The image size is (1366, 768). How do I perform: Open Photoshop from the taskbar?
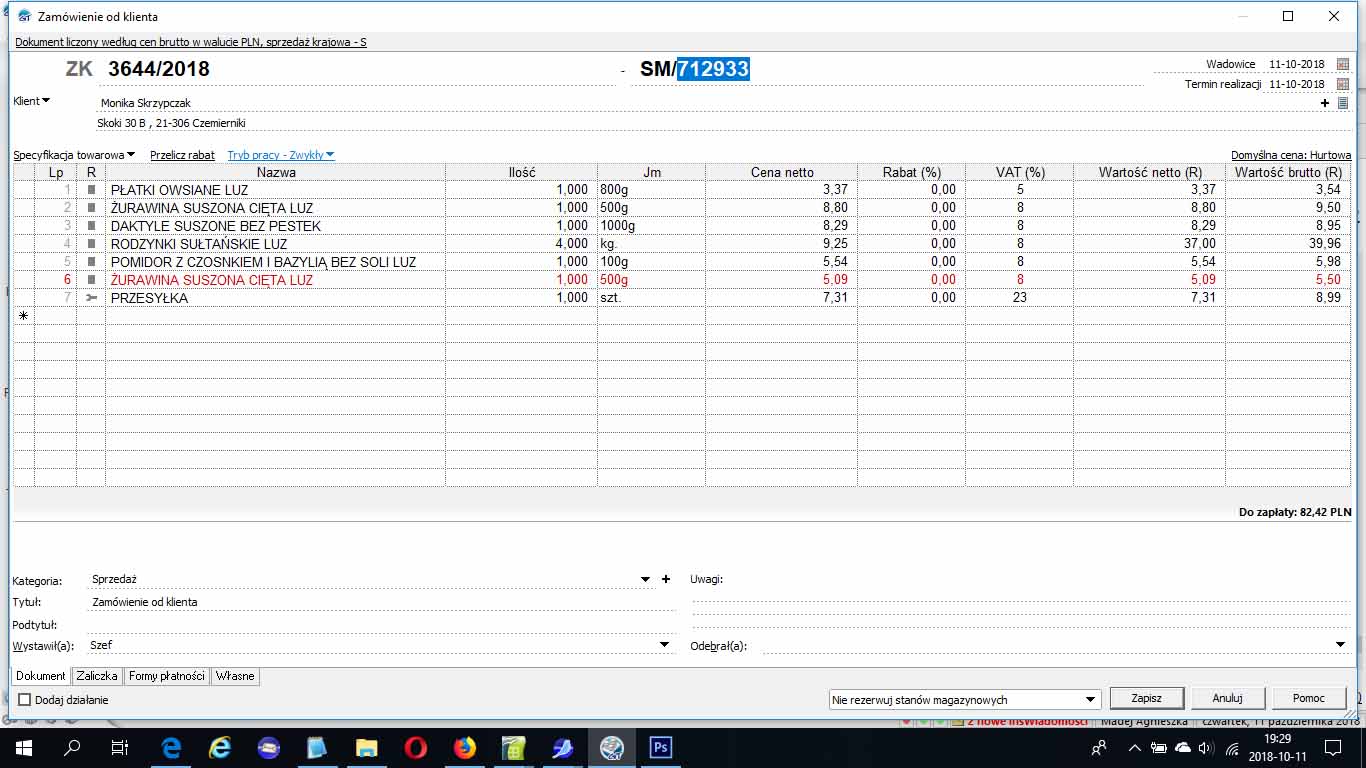(660, 747)
